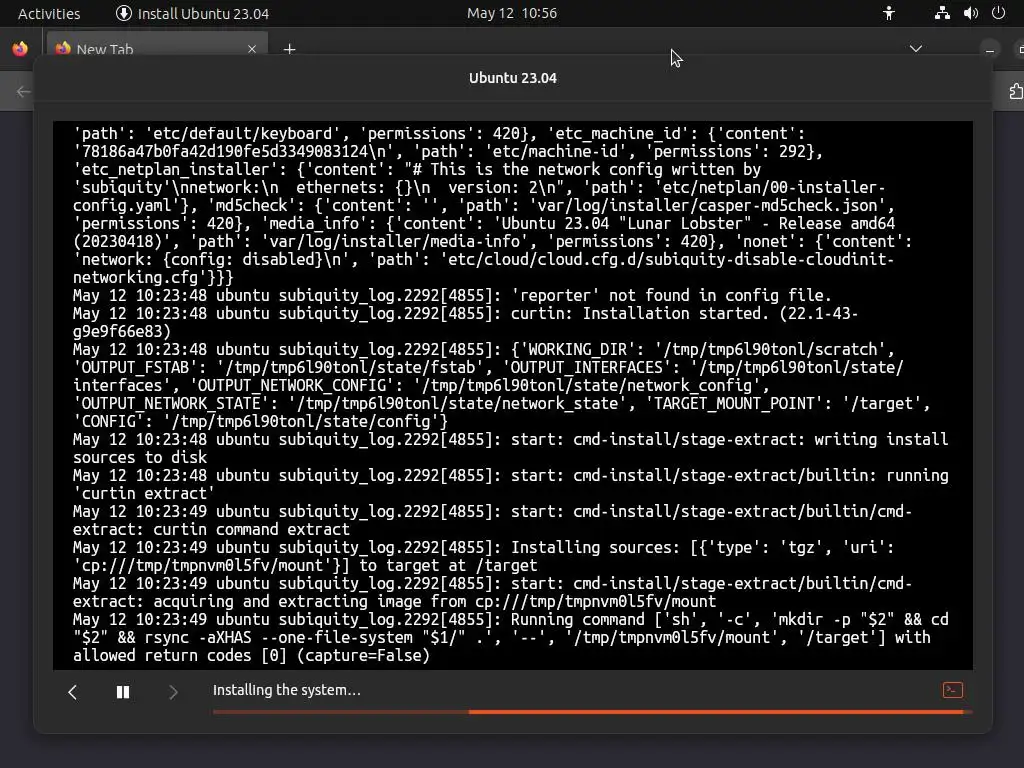The height and width of the screenshot is (768, 1024).
Task: Toggle the installer terminal log icon
Action: click(953, 690)
